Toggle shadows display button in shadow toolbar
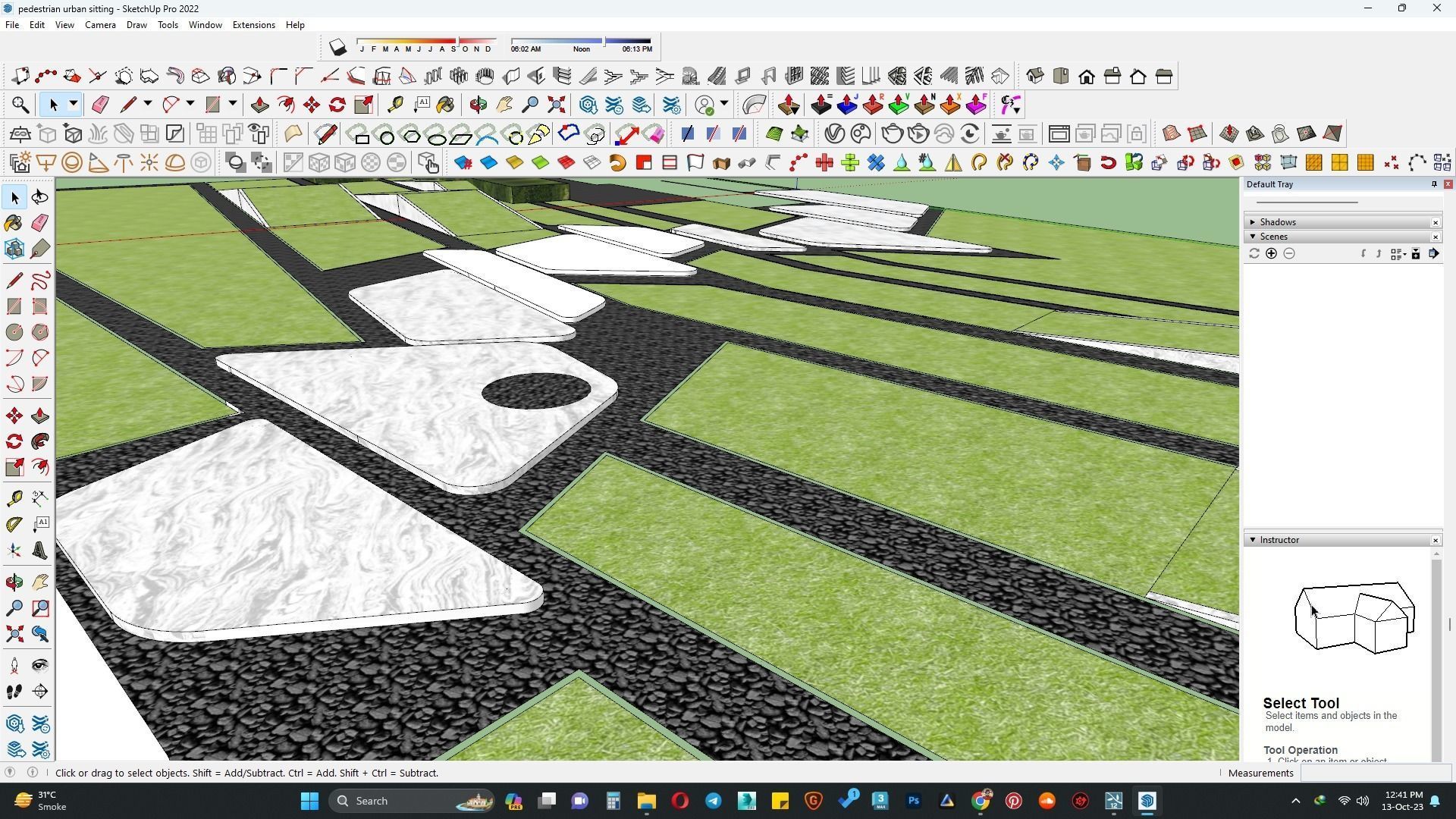 click(338, 48)
